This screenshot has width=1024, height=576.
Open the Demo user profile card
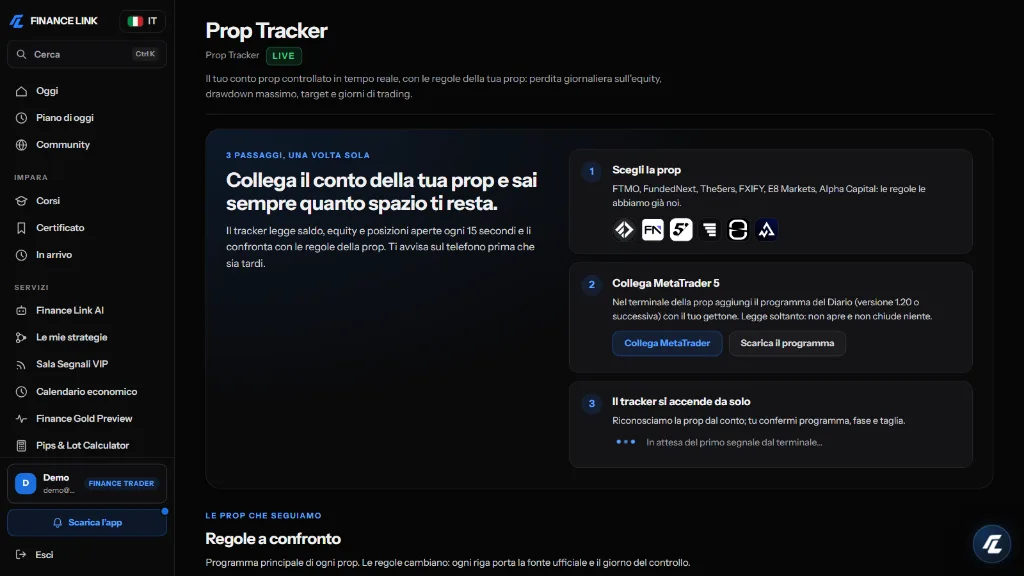pos(87,483)
